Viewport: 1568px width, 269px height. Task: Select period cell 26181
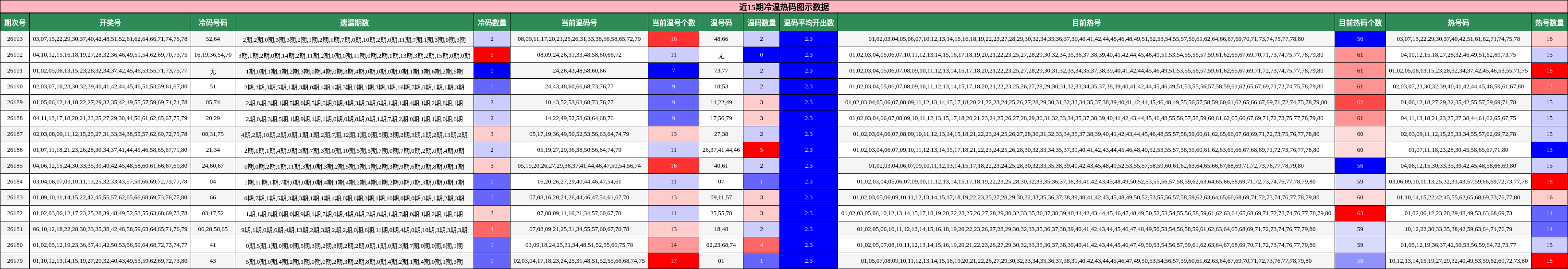14,229
